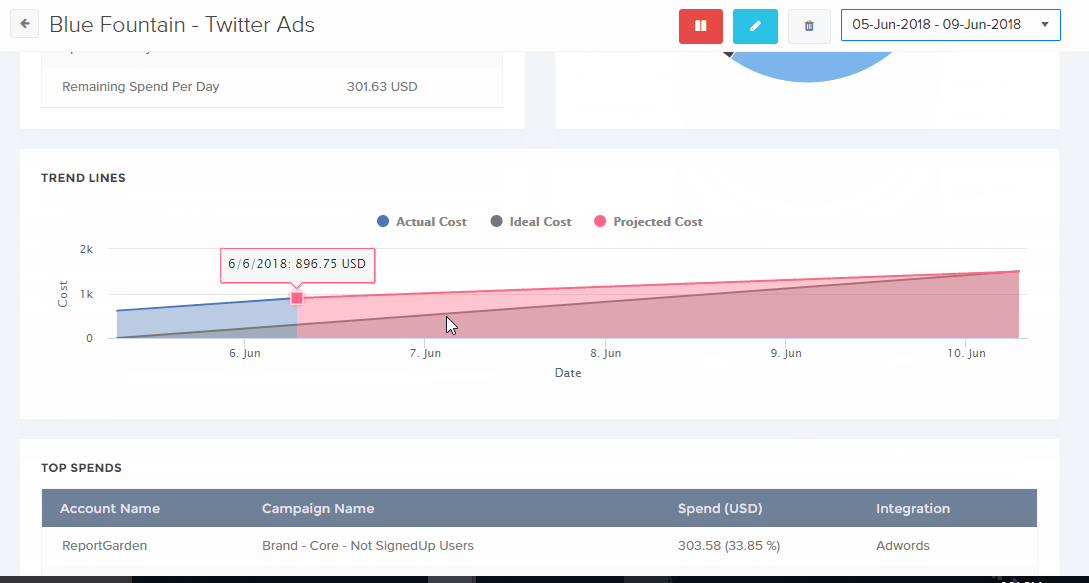Click the 2k cost axis label
The height and width of the screenshot is (583, 1089).
click(x=86, y=249)
